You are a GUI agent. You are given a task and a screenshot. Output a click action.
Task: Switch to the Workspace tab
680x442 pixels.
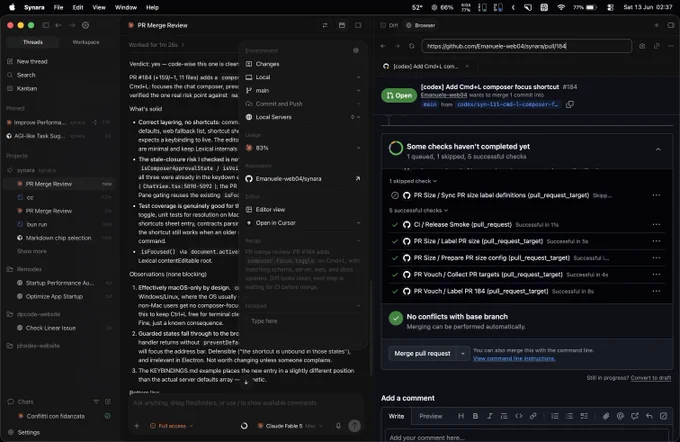[86, 42]
